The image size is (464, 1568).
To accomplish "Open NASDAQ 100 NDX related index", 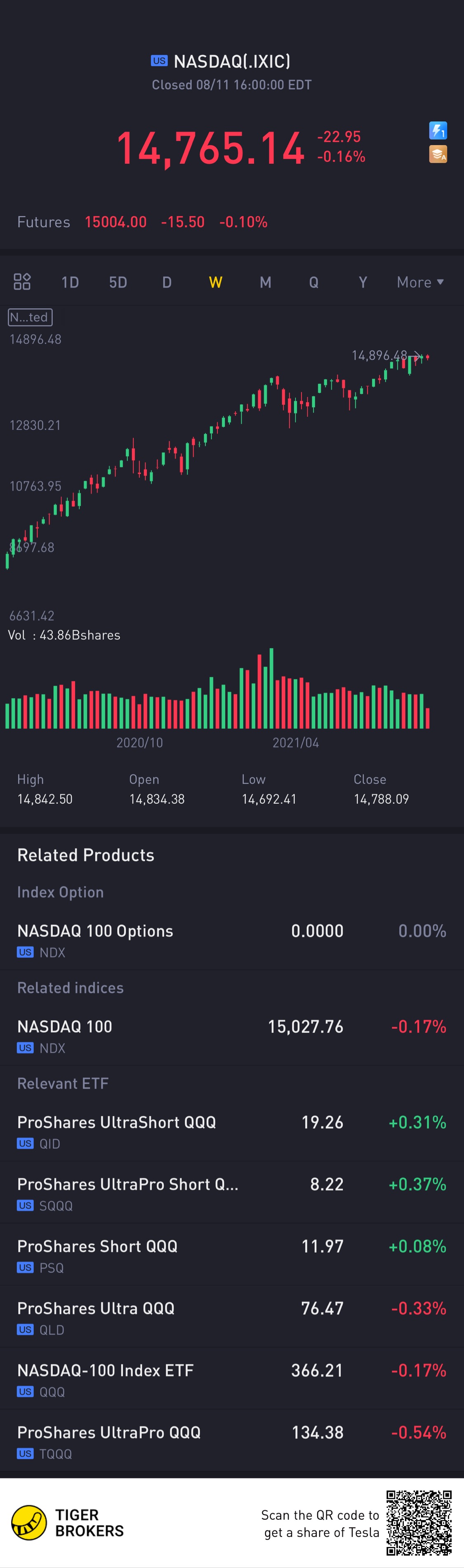I will [231, 1035].
